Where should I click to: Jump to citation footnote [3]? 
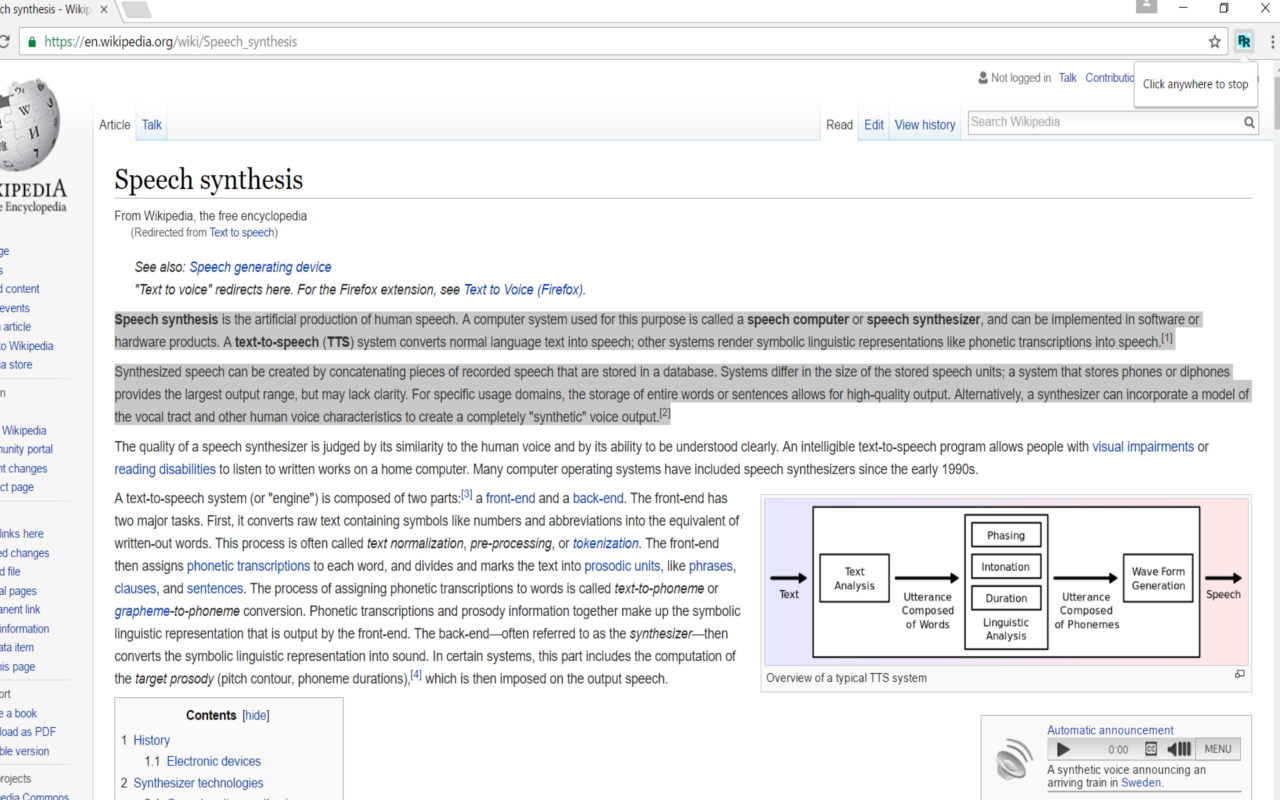(466, 494)
